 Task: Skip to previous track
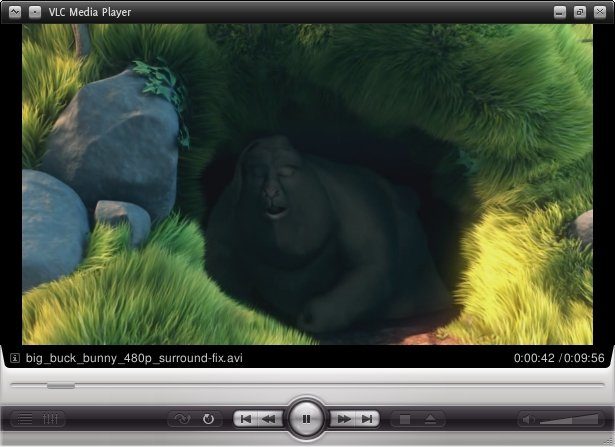(x=246, y=419)
